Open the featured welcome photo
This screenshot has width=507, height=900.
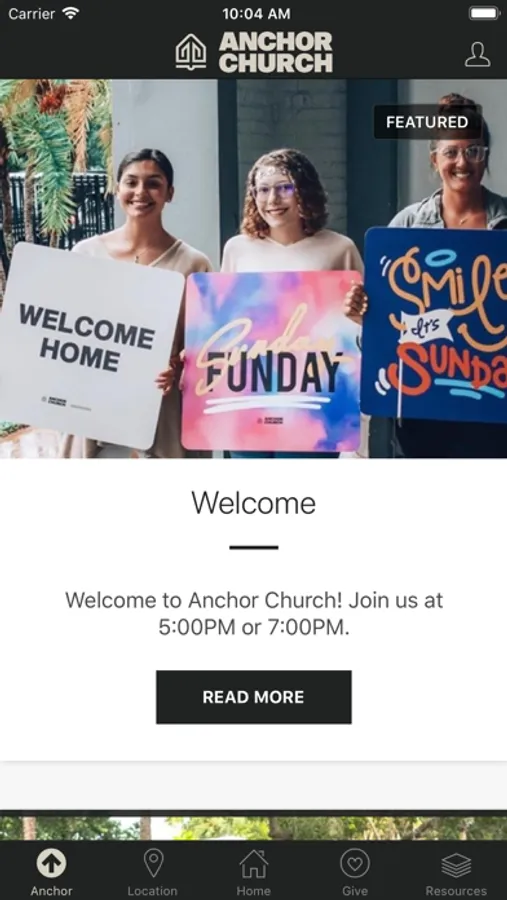pos(254,268)
